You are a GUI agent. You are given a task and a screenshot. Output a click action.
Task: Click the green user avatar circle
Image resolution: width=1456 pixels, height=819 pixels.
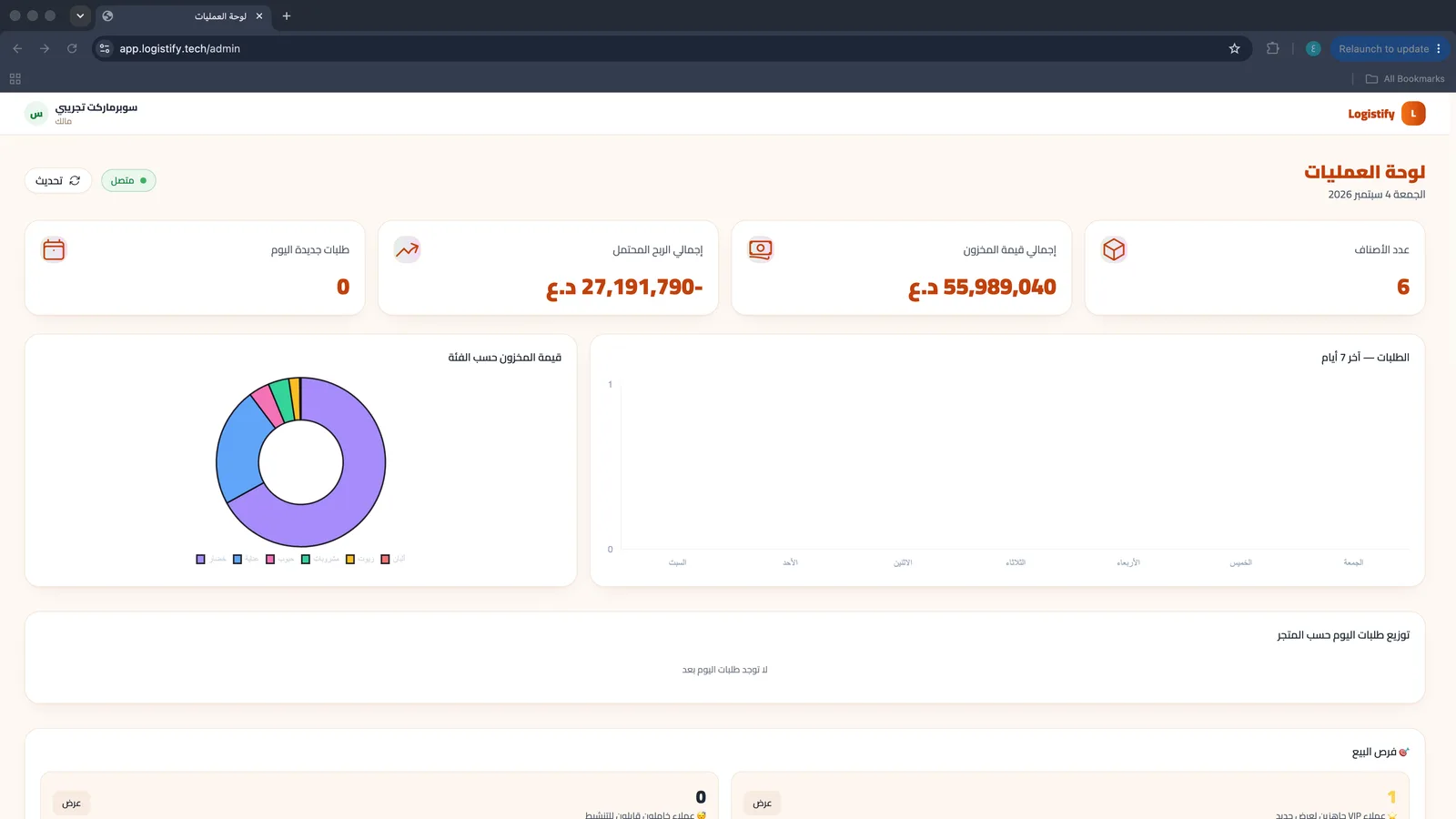pyautogui.click(x=36, y=114)
